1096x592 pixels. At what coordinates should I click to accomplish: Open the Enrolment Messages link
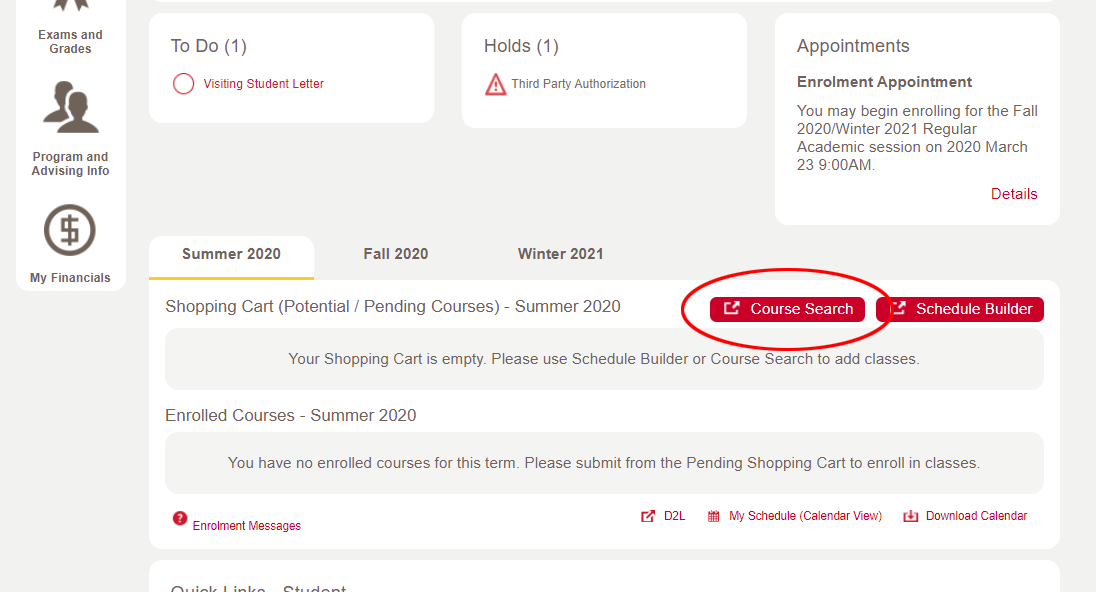tap(247, 526)
